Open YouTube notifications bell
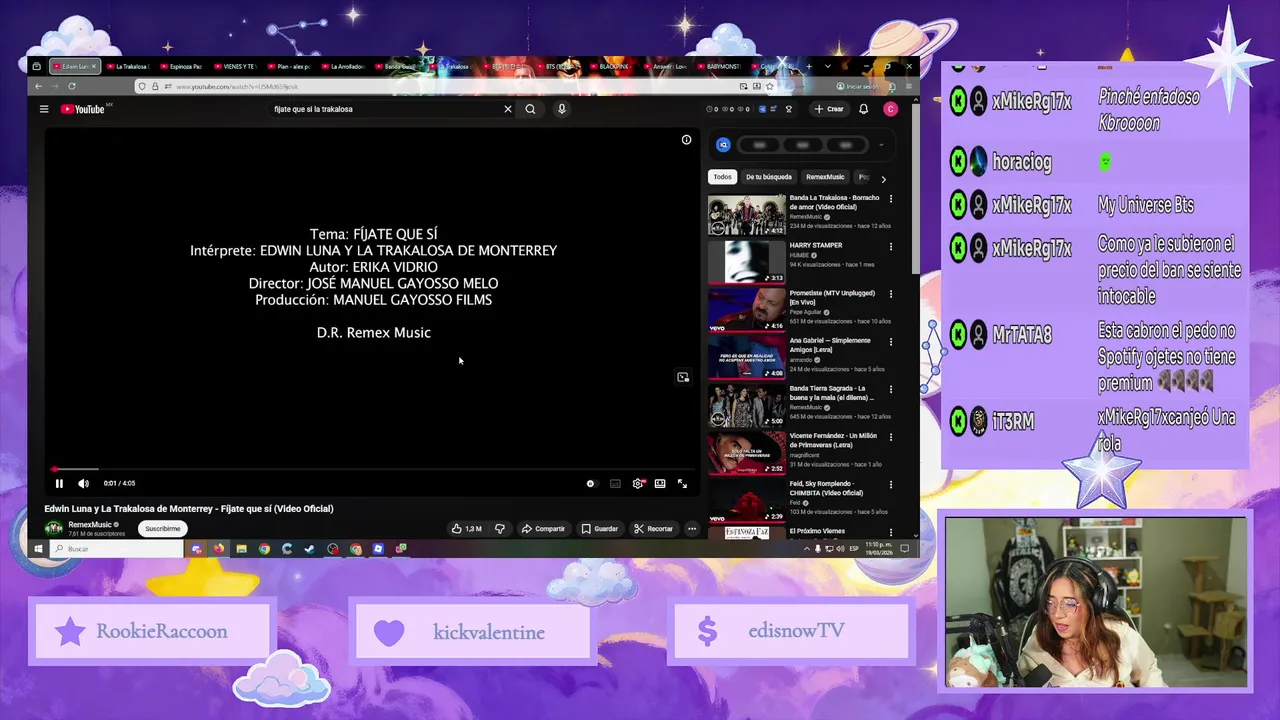This screenshot has height=720, width=1280. point(864,109)
